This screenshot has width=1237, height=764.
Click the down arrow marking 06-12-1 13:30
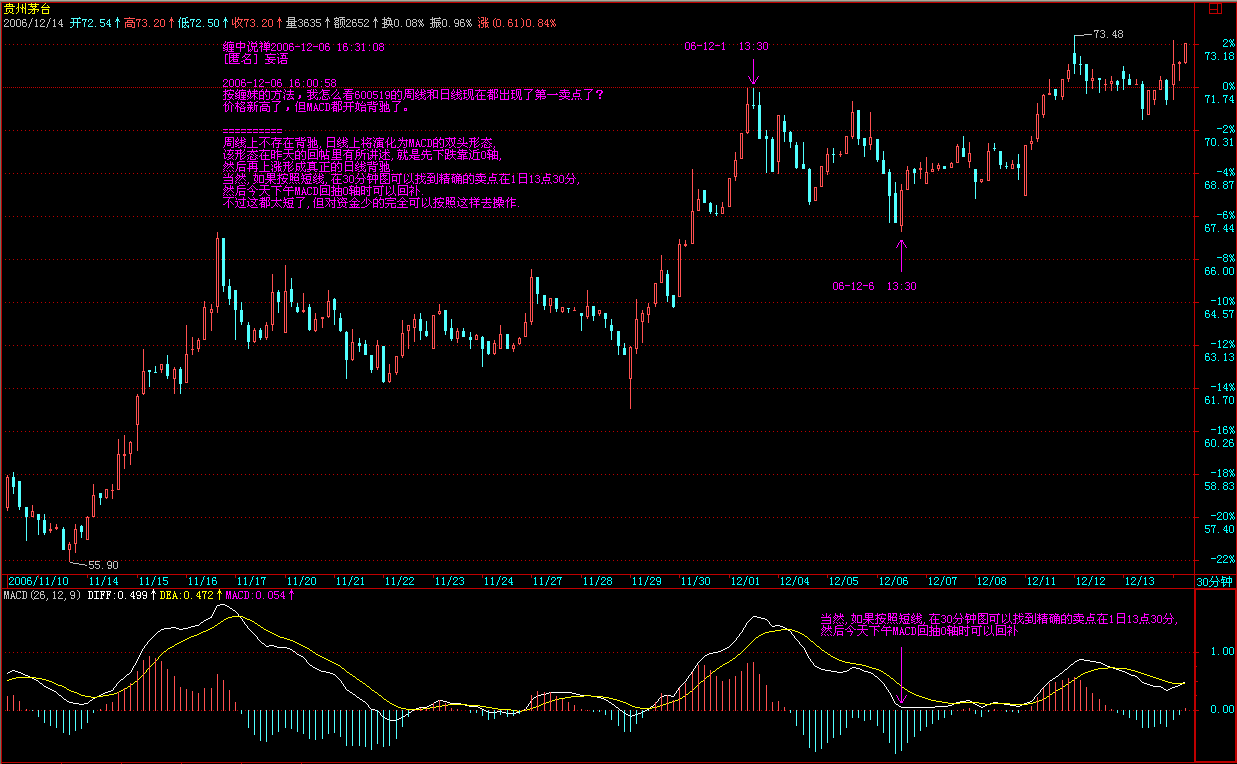click(753, 72)
